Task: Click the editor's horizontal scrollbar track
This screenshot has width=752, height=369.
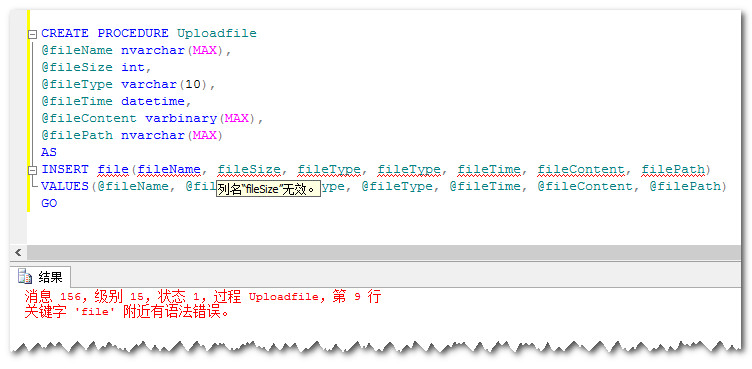Action: pyautogui.click(x=384, y=252)
